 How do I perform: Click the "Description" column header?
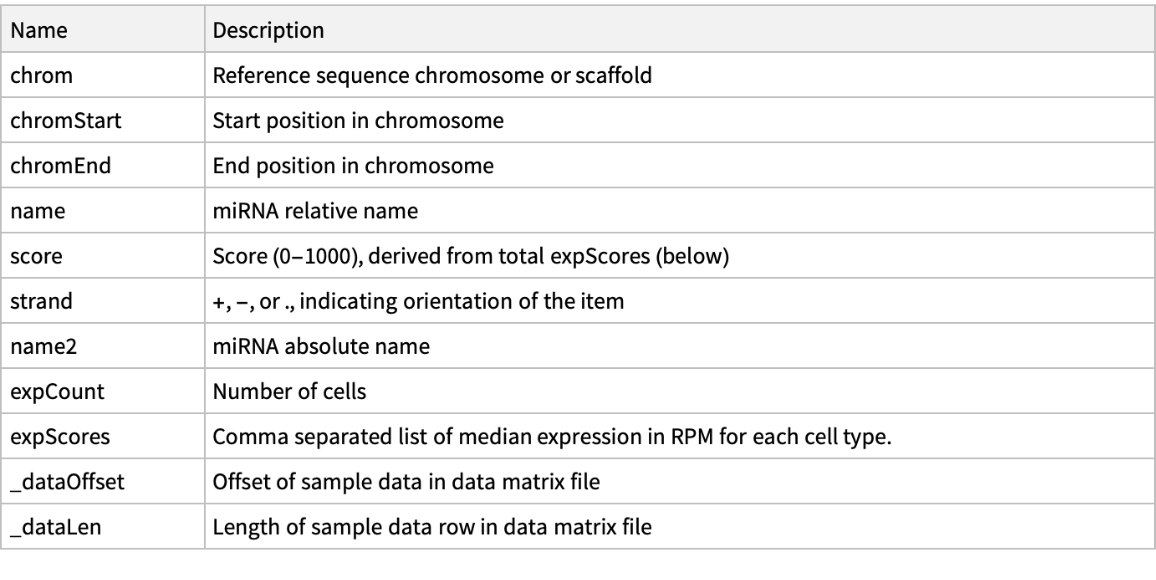[x=268, y=31]
